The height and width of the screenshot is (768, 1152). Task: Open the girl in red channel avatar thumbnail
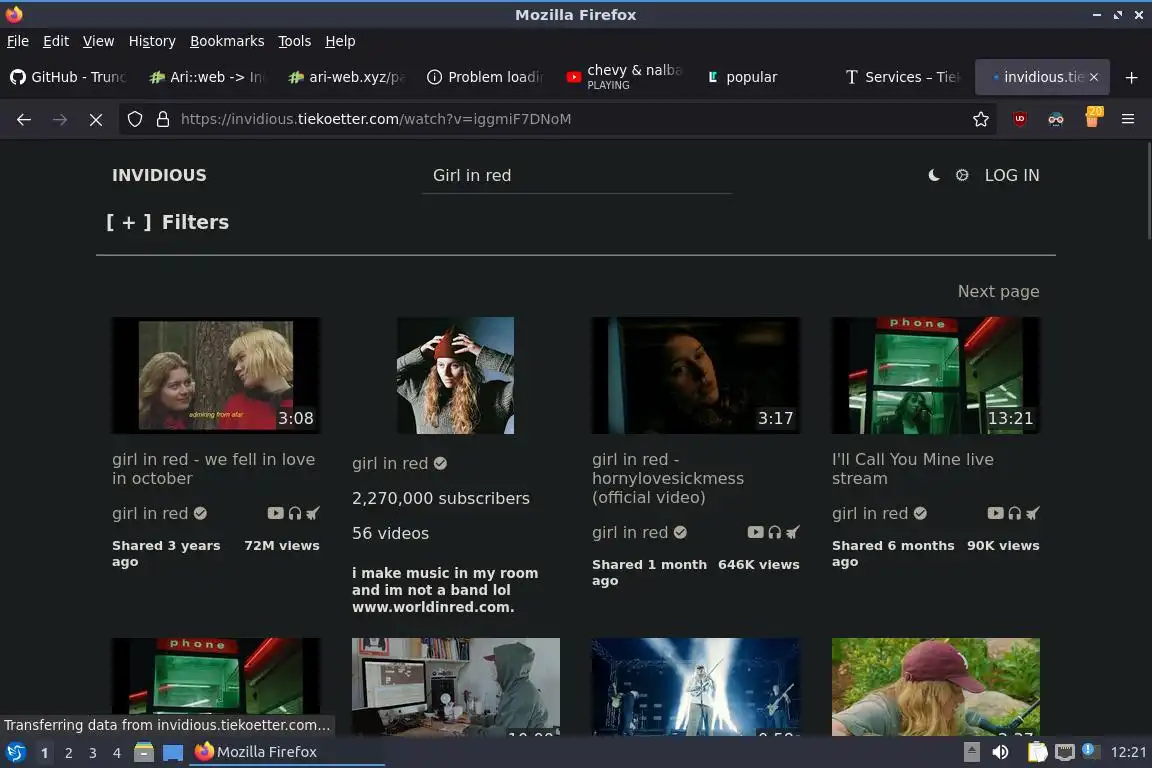click(x=456, y=376)
